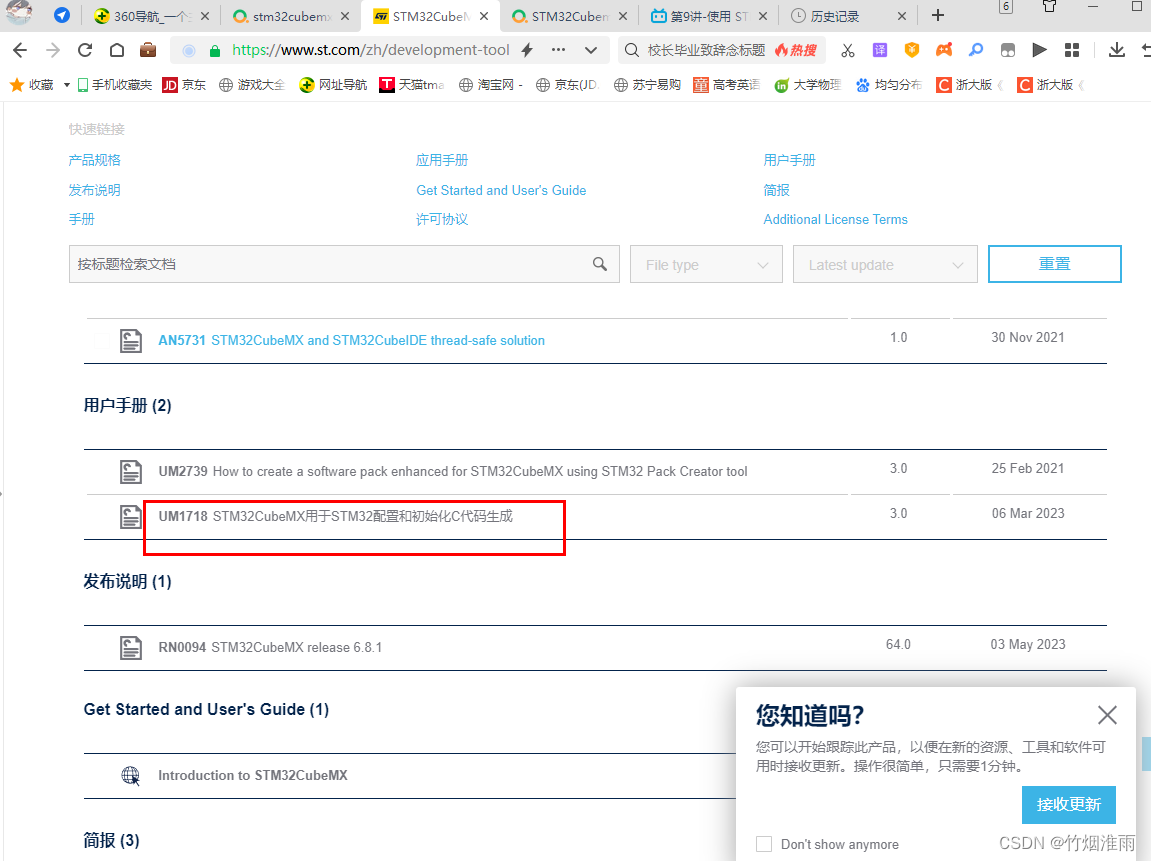Select the AN5731 row checkbox
Screen dimensions: 1151x861
102,341
